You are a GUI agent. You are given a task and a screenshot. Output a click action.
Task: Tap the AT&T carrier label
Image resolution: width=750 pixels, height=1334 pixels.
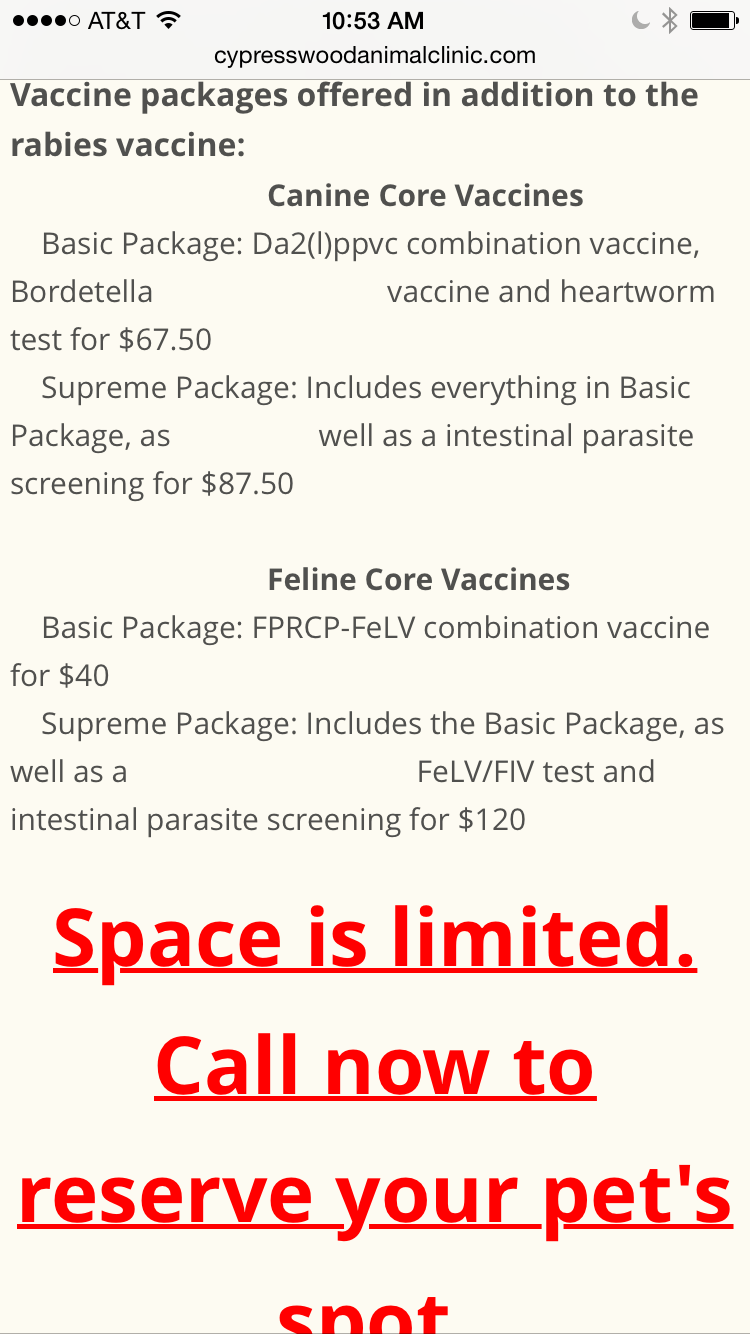(x=118, y=20)
